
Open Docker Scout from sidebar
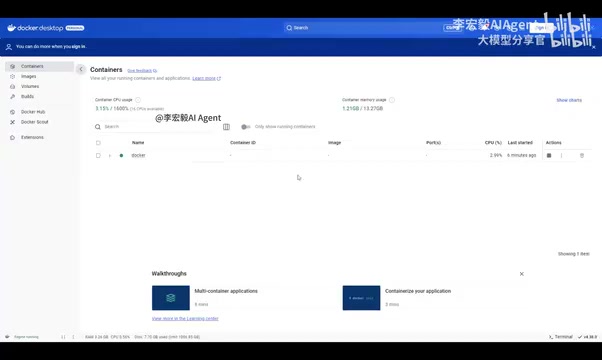(x=40, y=122)
